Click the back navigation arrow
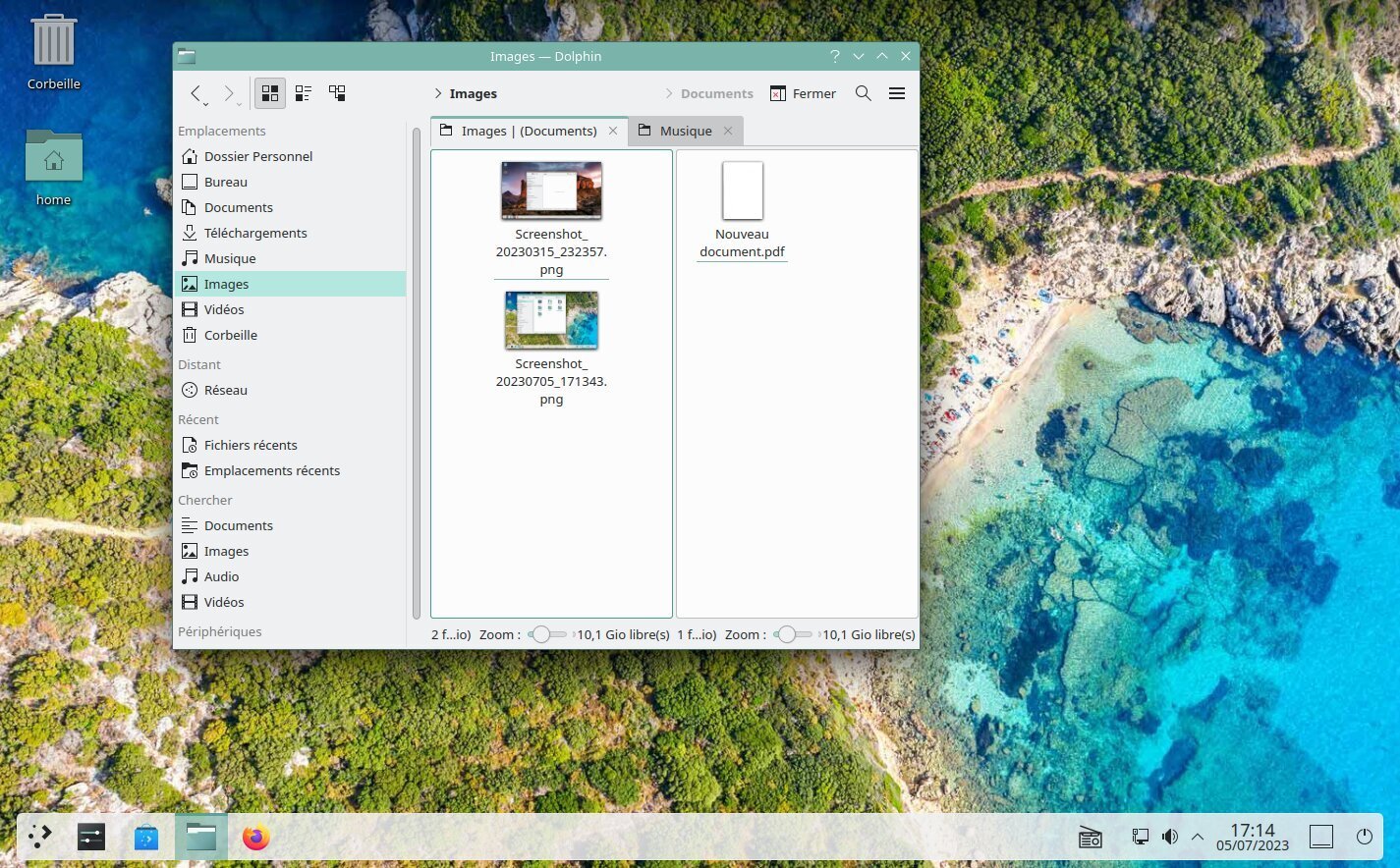 (x=196, y=93)
